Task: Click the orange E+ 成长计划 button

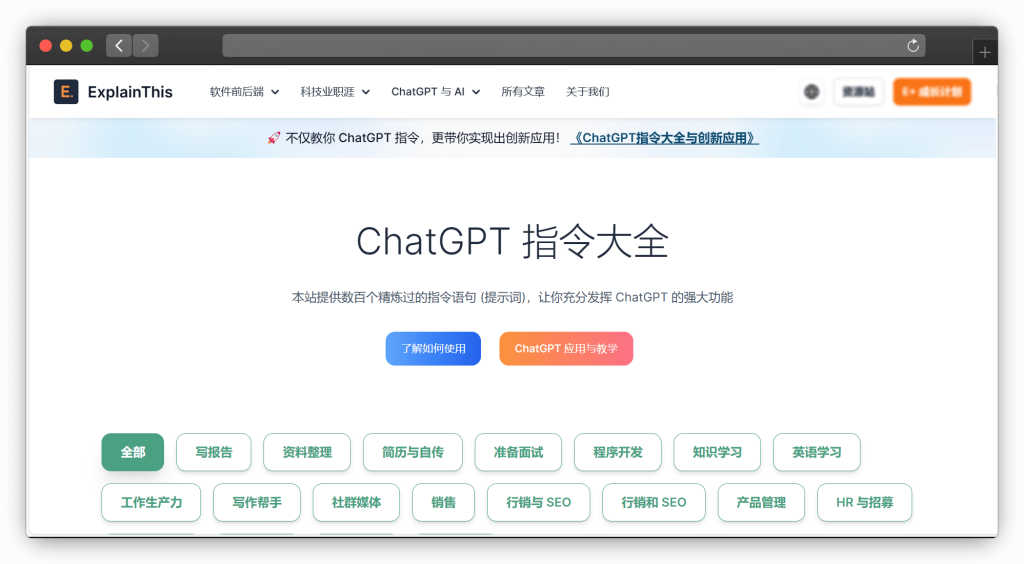Action: click(x=932, y=92)
